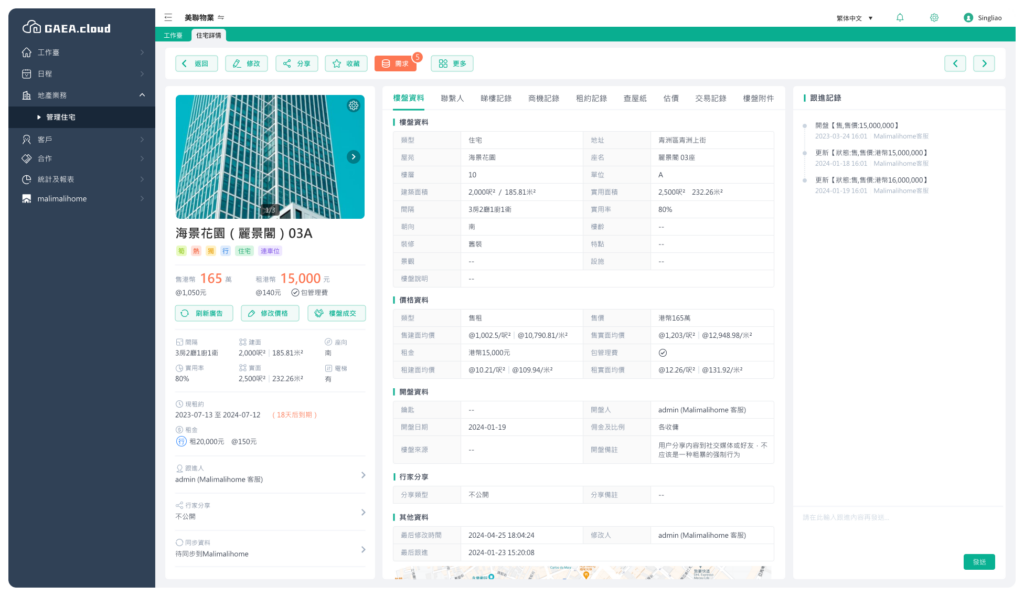Click the 修改價格 button
This screenshot has height=596, width=1024.
(270, 313)
